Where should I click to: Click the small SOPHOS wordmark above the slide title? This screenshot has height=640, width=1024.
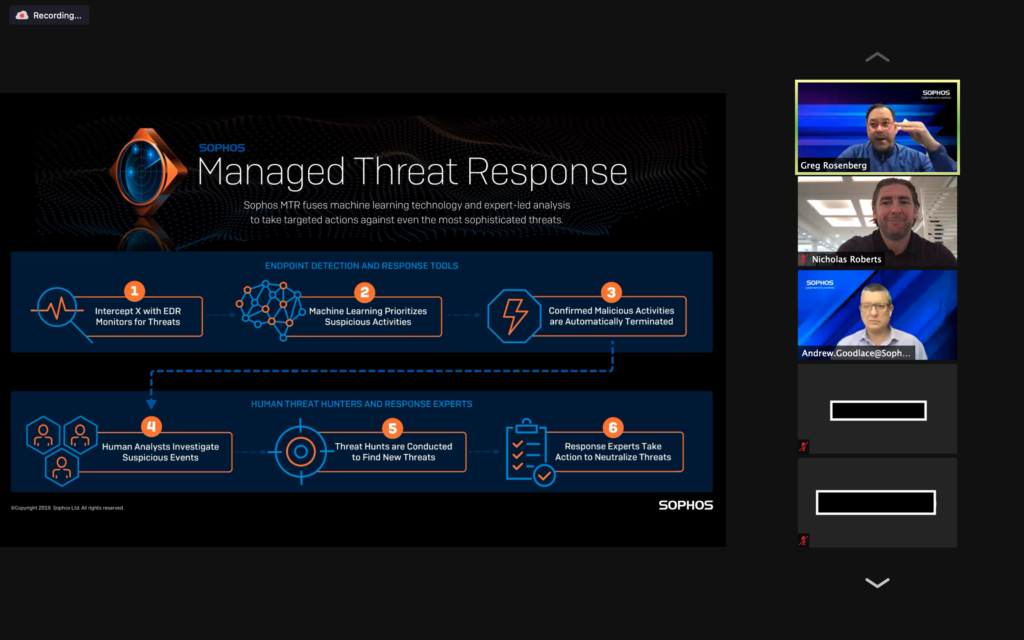[222, 148]
